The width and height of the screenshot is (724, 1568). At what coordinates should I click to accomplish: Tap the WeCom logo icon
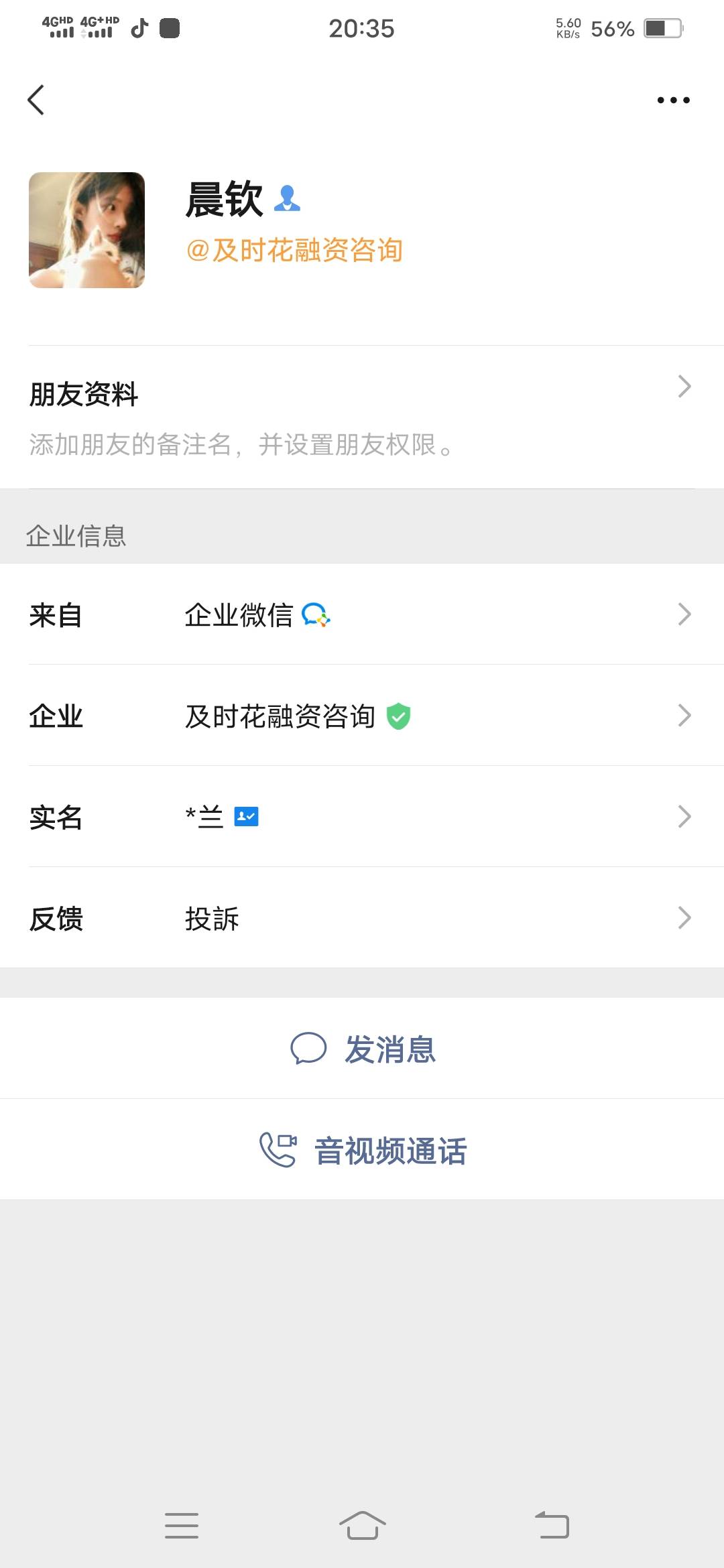pos(316,614)
